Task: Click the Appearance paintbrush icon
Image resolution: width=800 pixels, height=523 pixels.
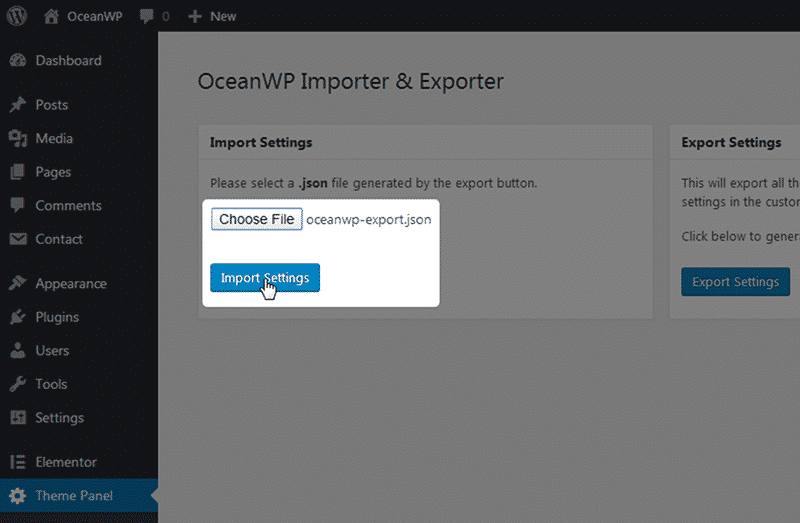Action: tap(18, 283)
